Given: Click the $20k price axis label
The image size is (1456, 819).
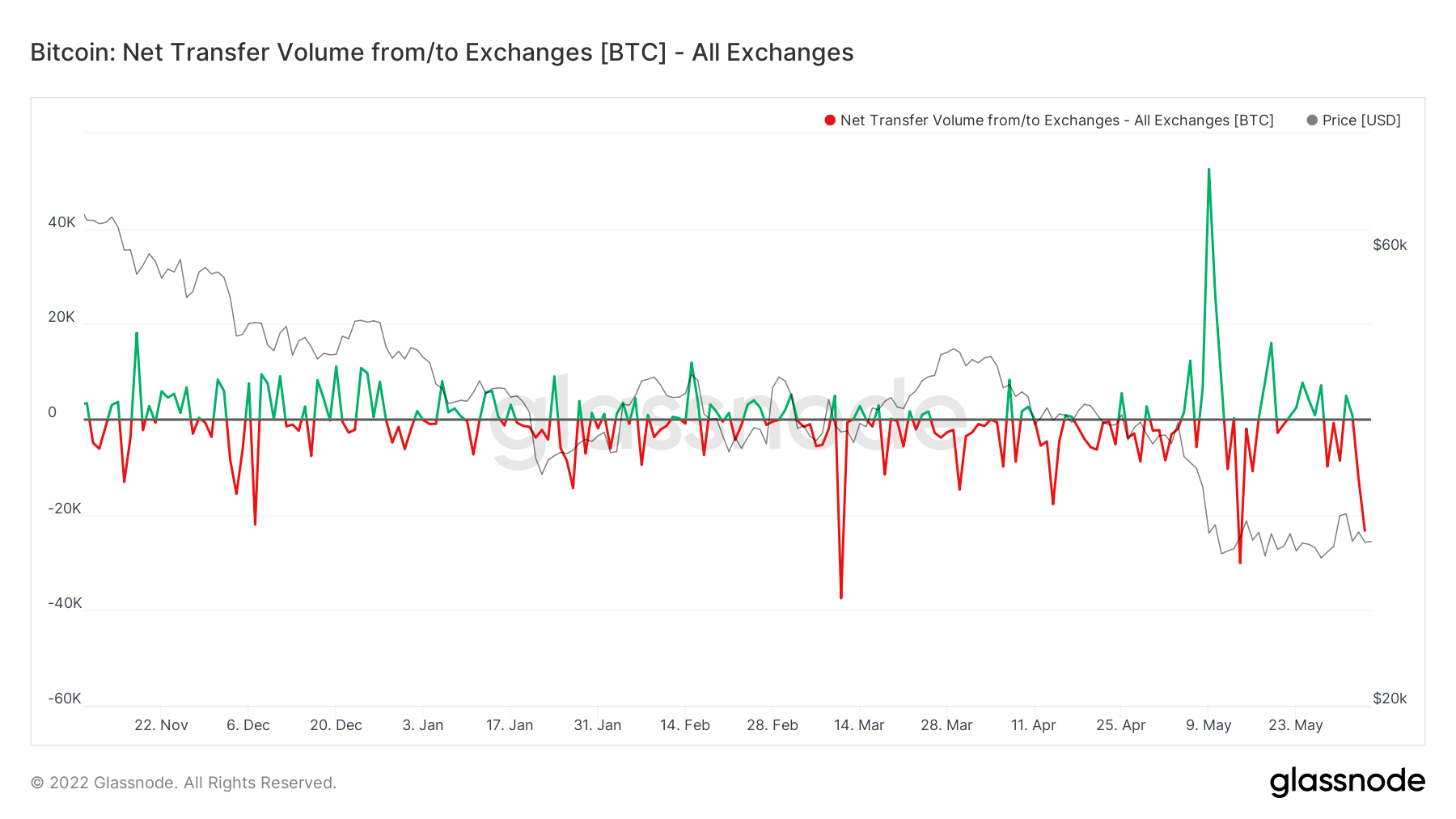Looking at the screenshot, I should pos(1390,699).
